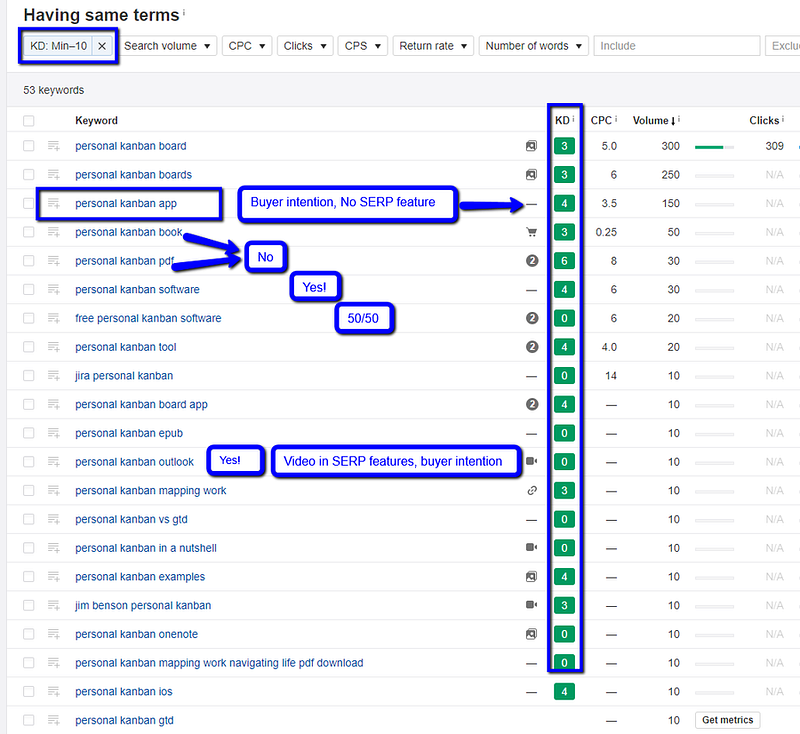800x734 pixels.
Task: Open the Return rate filter dropdown
Action: 433,46
